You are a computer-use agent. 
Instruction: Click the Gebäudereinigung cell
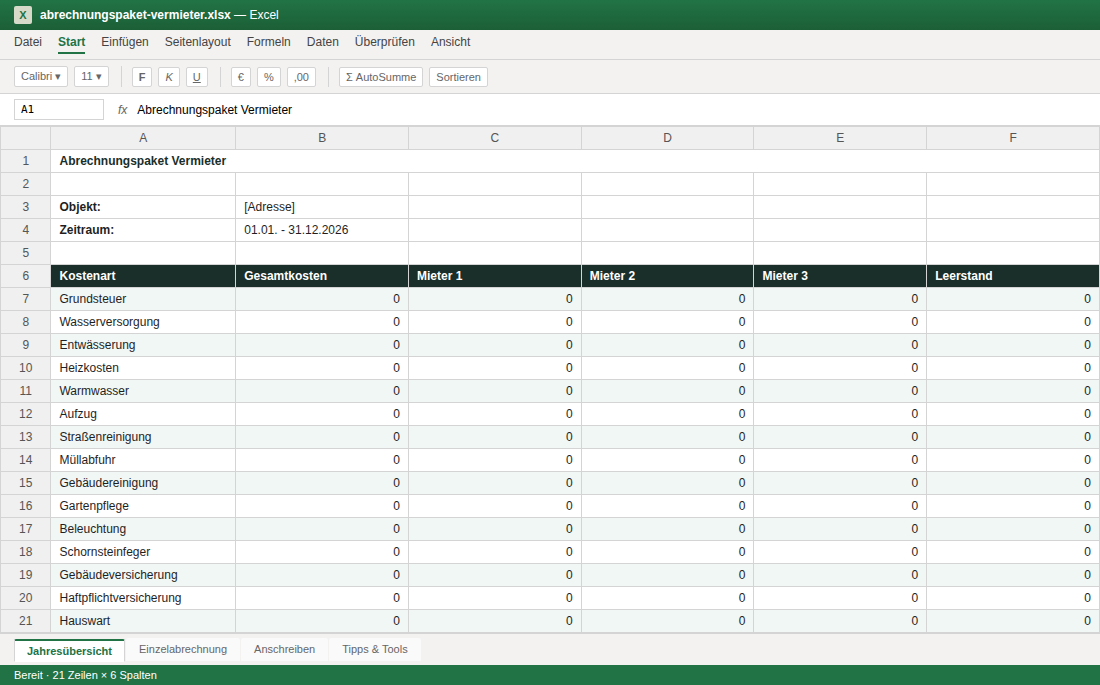pyautogui.click(x=143, y=483)
